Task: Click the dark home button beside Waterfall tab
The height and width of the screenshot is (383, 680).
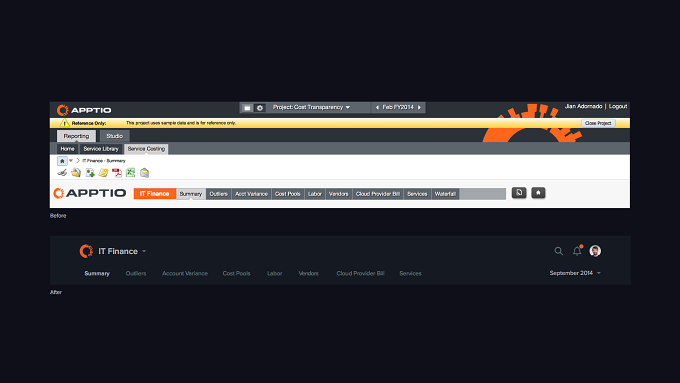Action: tap(538, 193)
